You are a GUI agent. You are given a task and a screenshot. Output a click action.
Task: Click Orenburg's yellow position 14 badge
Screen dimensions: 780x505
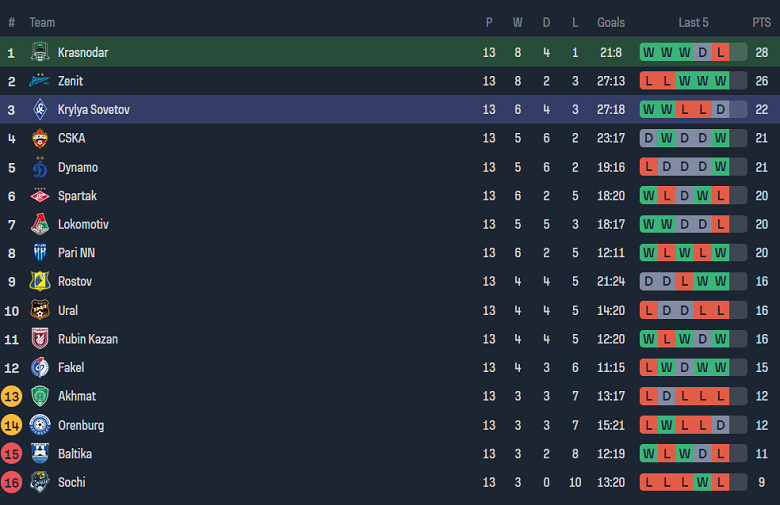[x=12, y=425]
